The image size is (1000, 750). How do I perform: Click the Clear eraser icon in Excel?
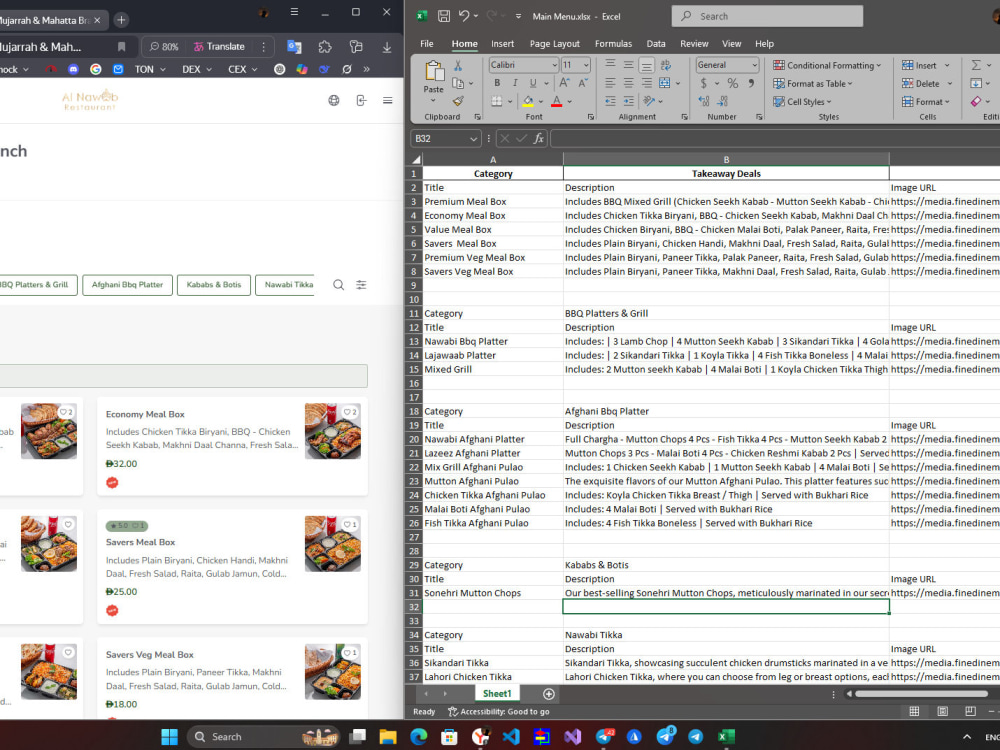coord(976,101)
